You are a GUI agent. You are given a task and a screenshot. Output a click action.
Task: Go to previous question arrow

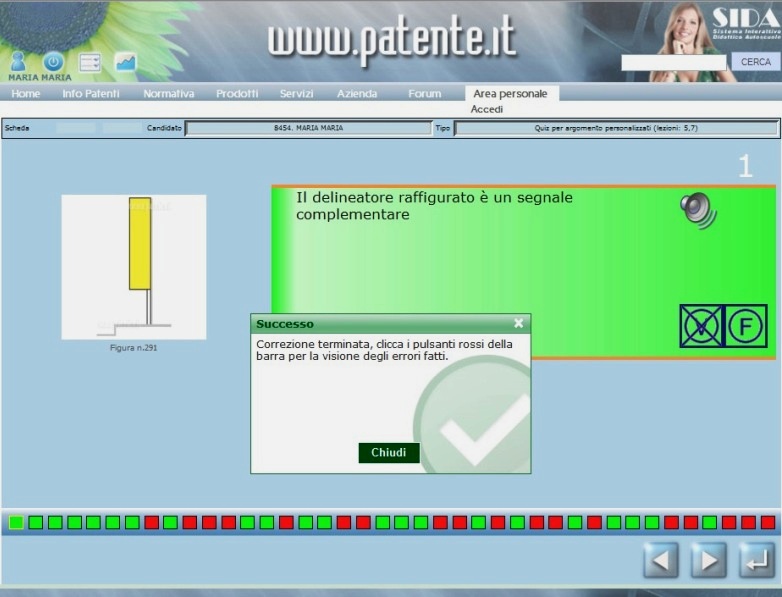click(661, 560)
